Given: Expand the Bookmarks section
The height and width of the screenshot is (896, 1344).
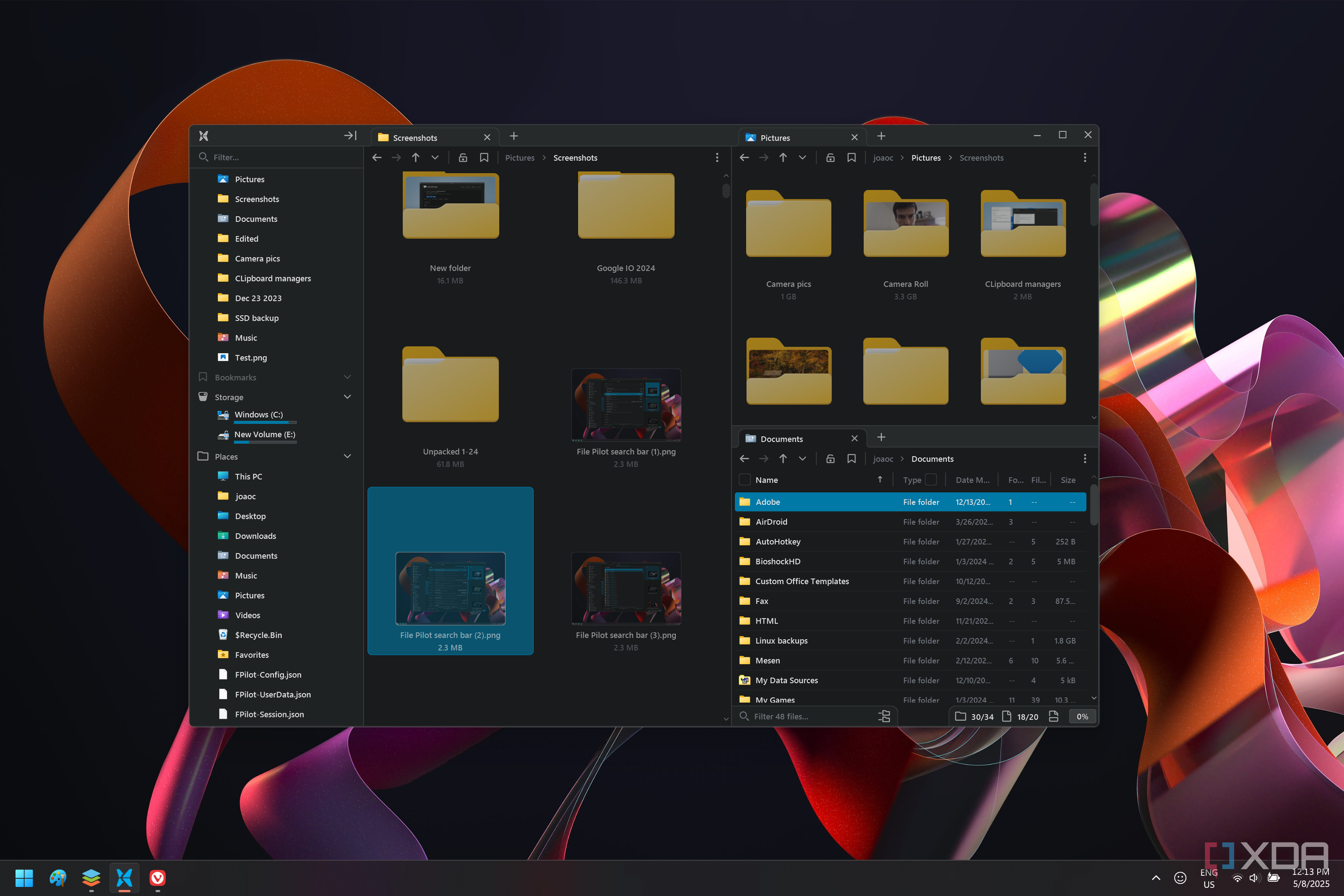Looking at the screenshot, I should coord(347,377).
